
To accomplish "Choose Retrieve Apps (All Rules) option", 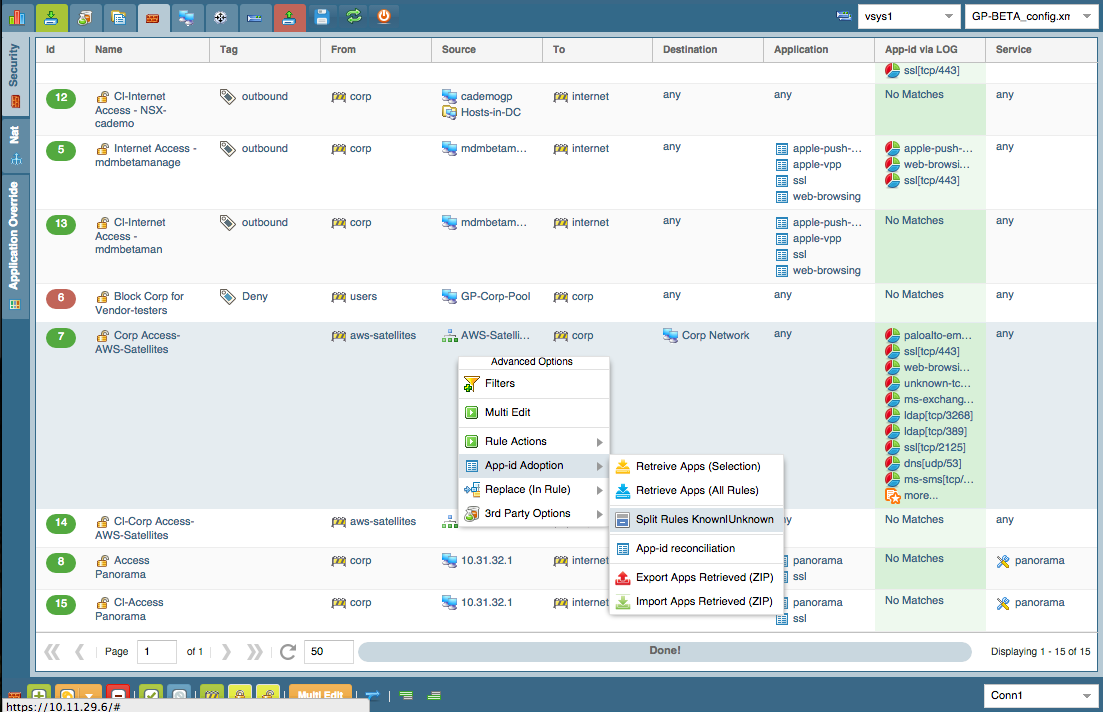I will click(x=697, y=490).
